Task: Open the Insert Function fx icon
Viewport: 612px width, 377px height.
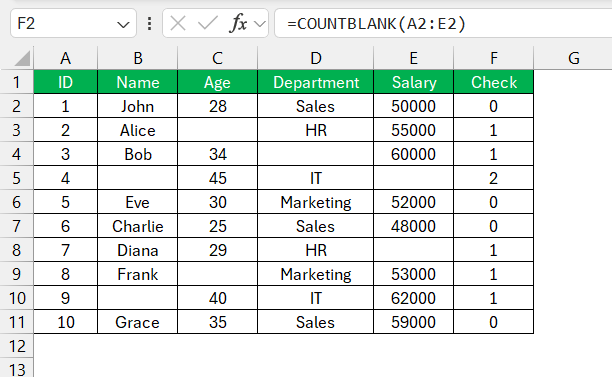Action: tap(238, 23)
